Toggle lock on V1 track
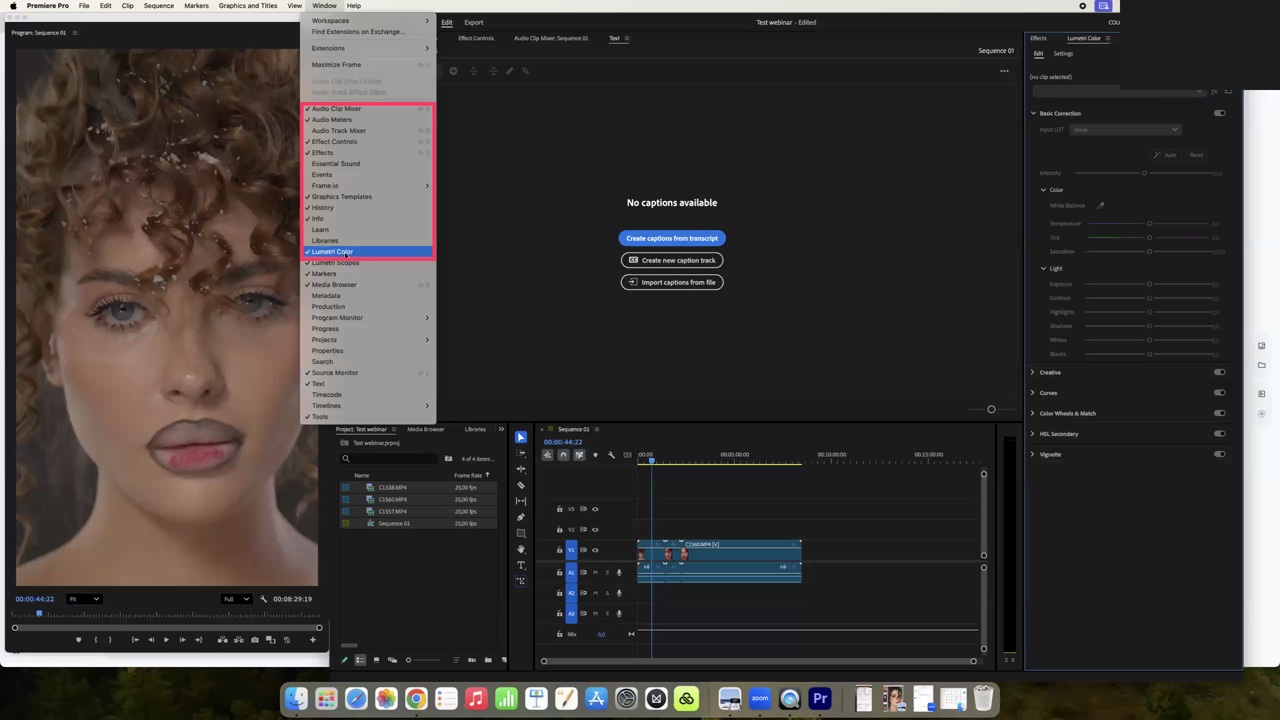 pyautogui.click(x=559, y=550)
